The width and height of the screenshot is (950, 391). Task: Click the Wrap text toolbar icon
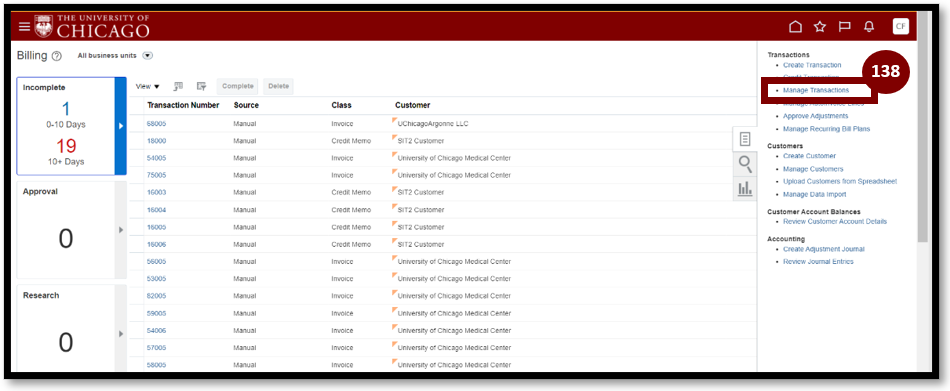coord(202,87)
